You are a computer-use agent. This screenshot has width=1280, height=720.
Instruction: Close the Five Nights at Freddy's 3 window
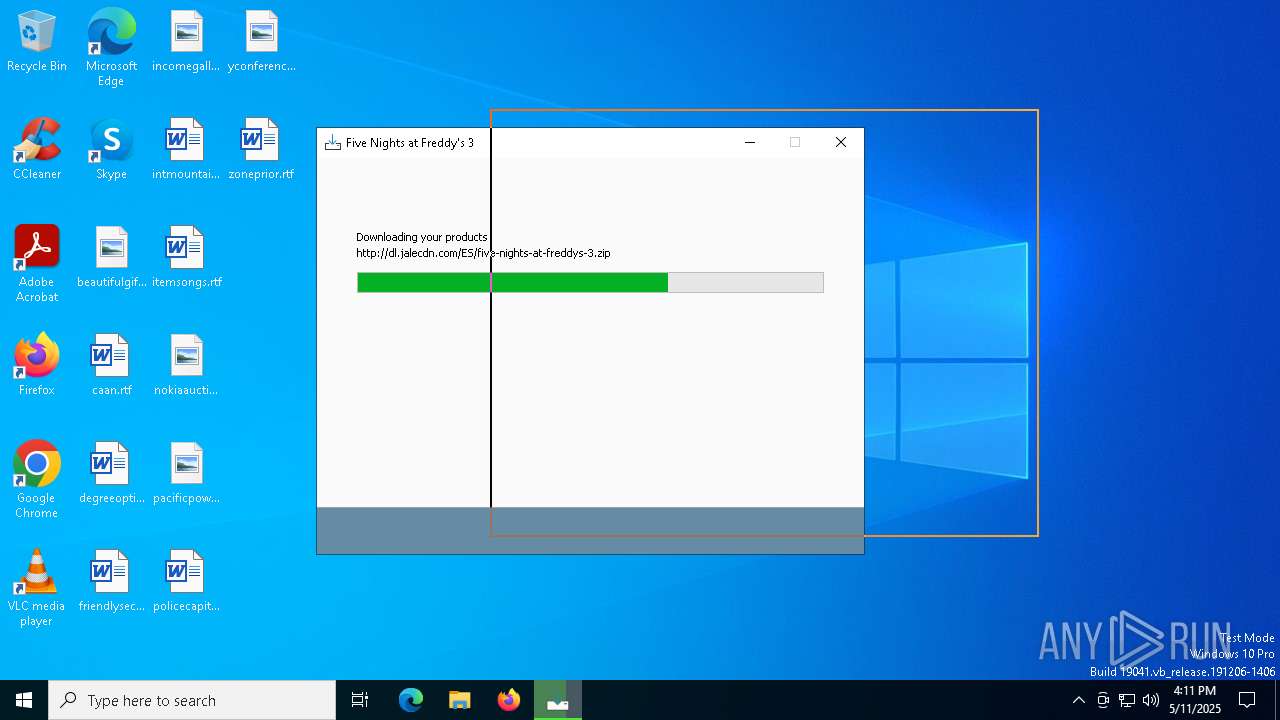(841, 143)
